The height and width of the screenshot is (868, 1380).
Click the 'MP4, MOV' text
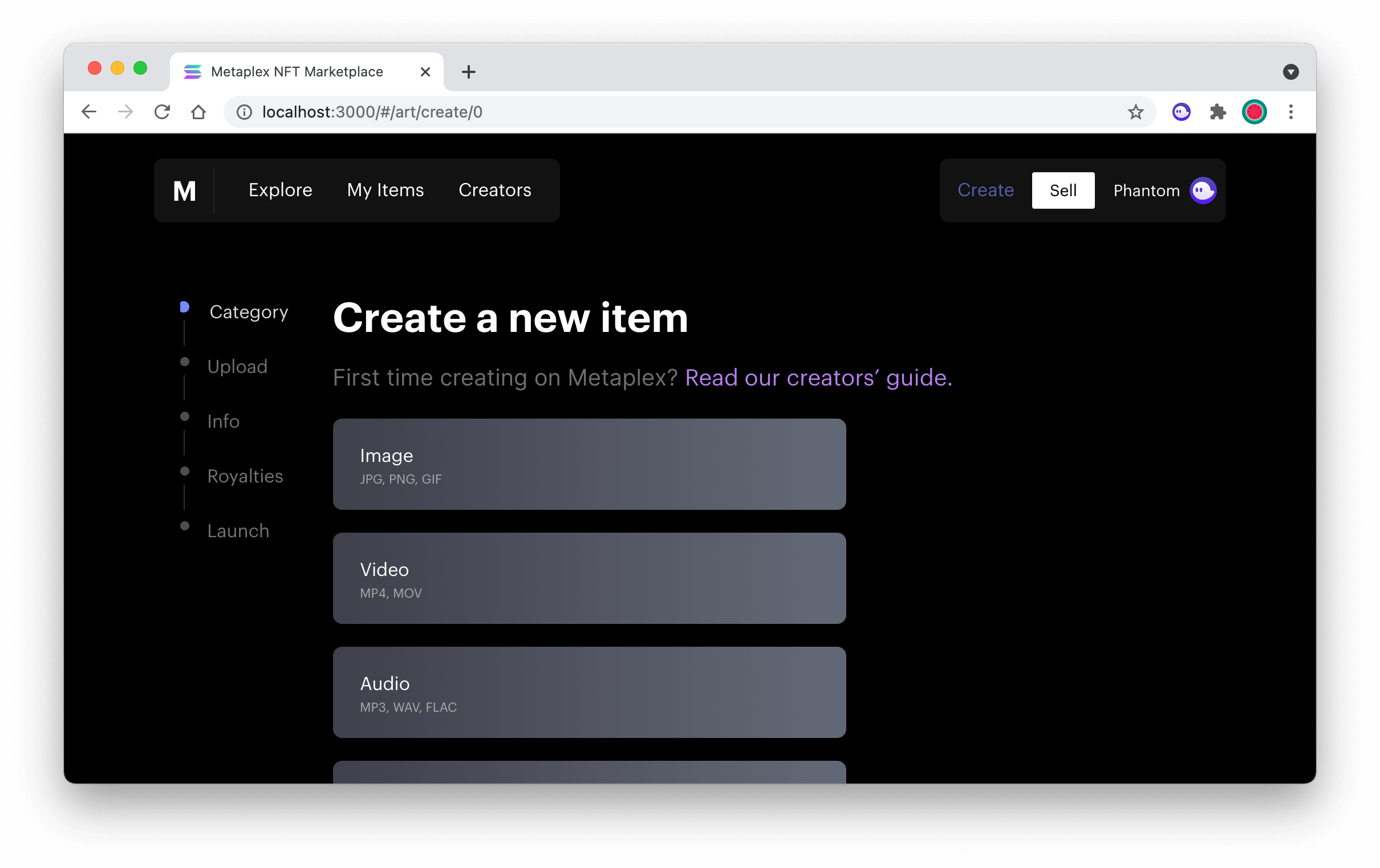390,593
